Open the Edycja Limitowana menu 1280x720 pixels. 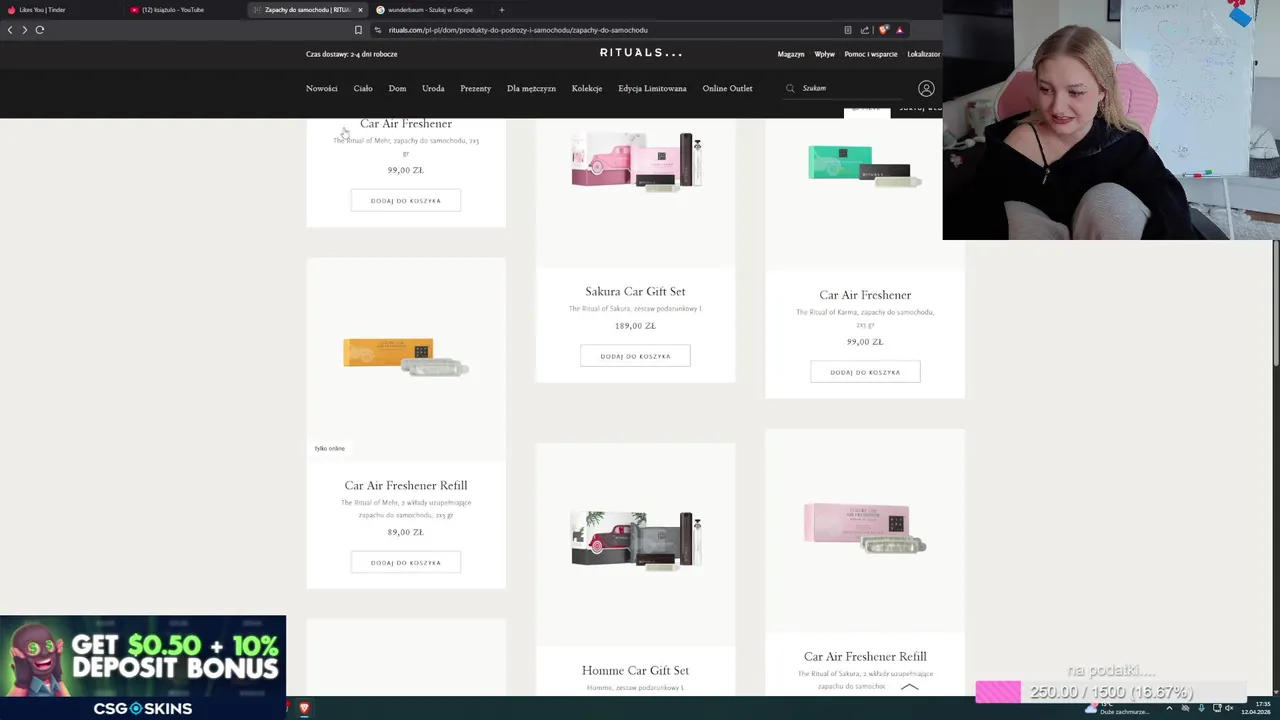point(652,88)
